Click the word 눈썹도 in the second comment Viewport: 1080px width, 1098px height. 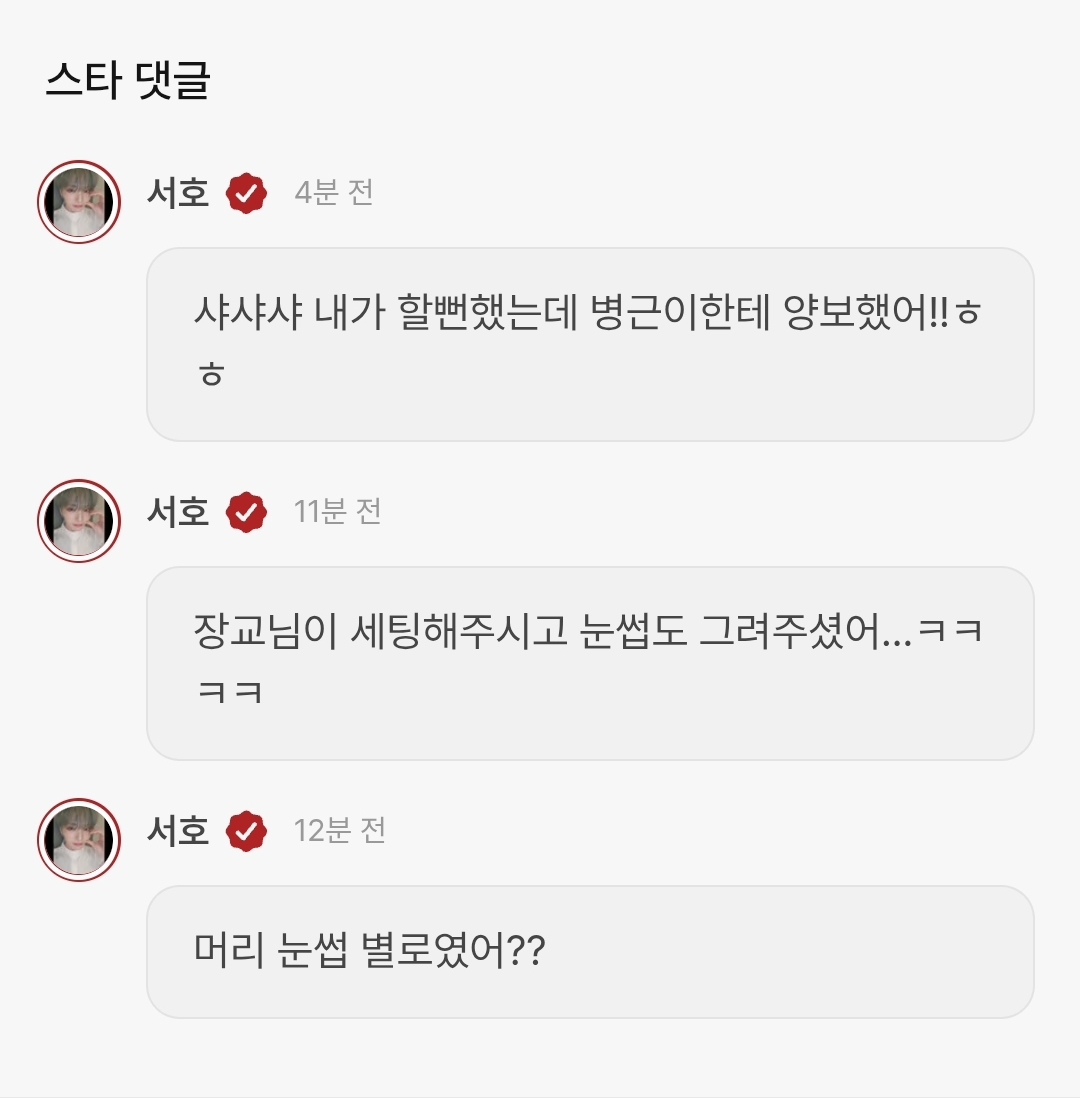pos(633,631)
